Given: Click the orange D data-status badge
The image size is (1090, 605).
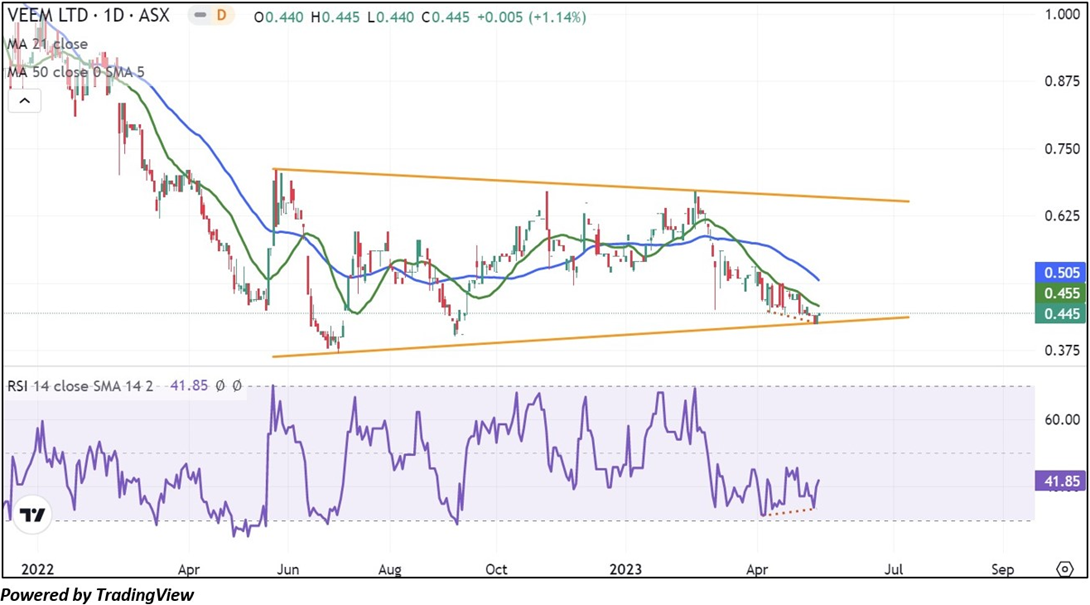Looking at the screenshot, I should [222, 18].
